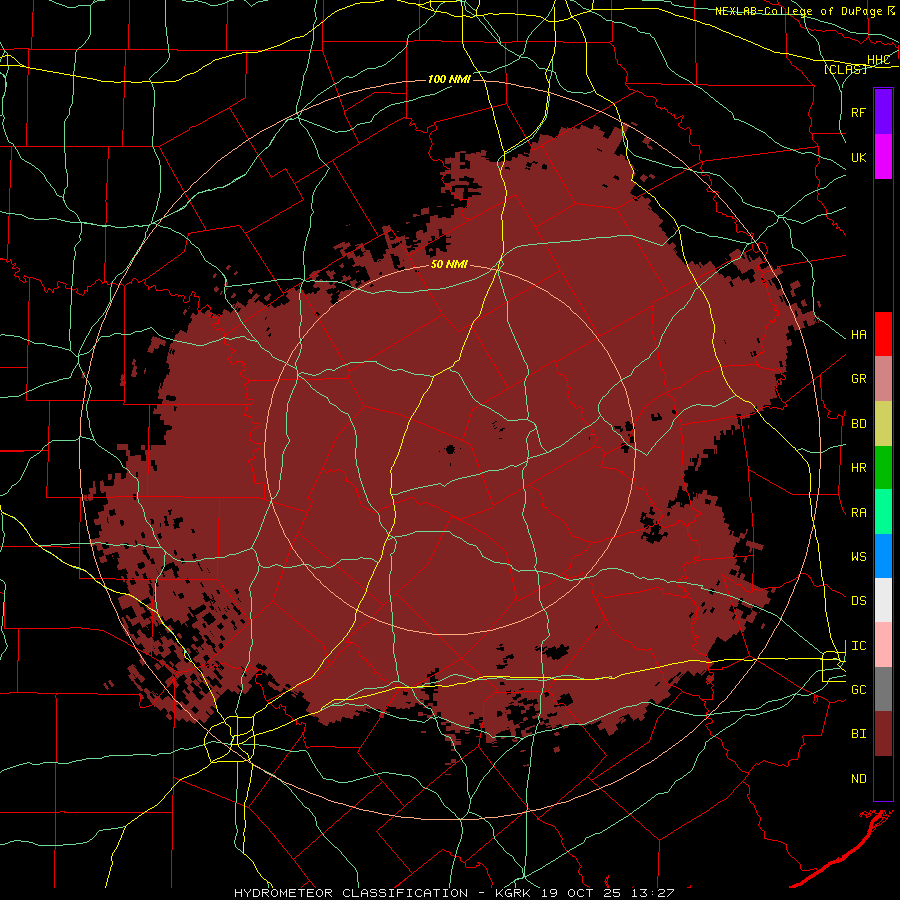Click the 13:27 timestamp text
The height and width of the screenshot is (900, 900).
pos(651,893)
